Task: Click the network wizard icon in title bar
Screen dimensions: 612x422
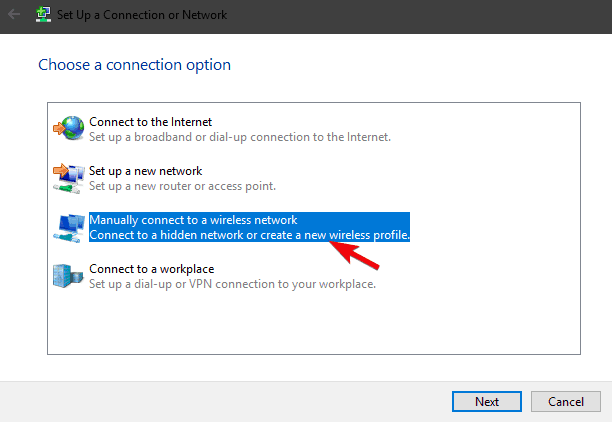Action: (43, 15)
